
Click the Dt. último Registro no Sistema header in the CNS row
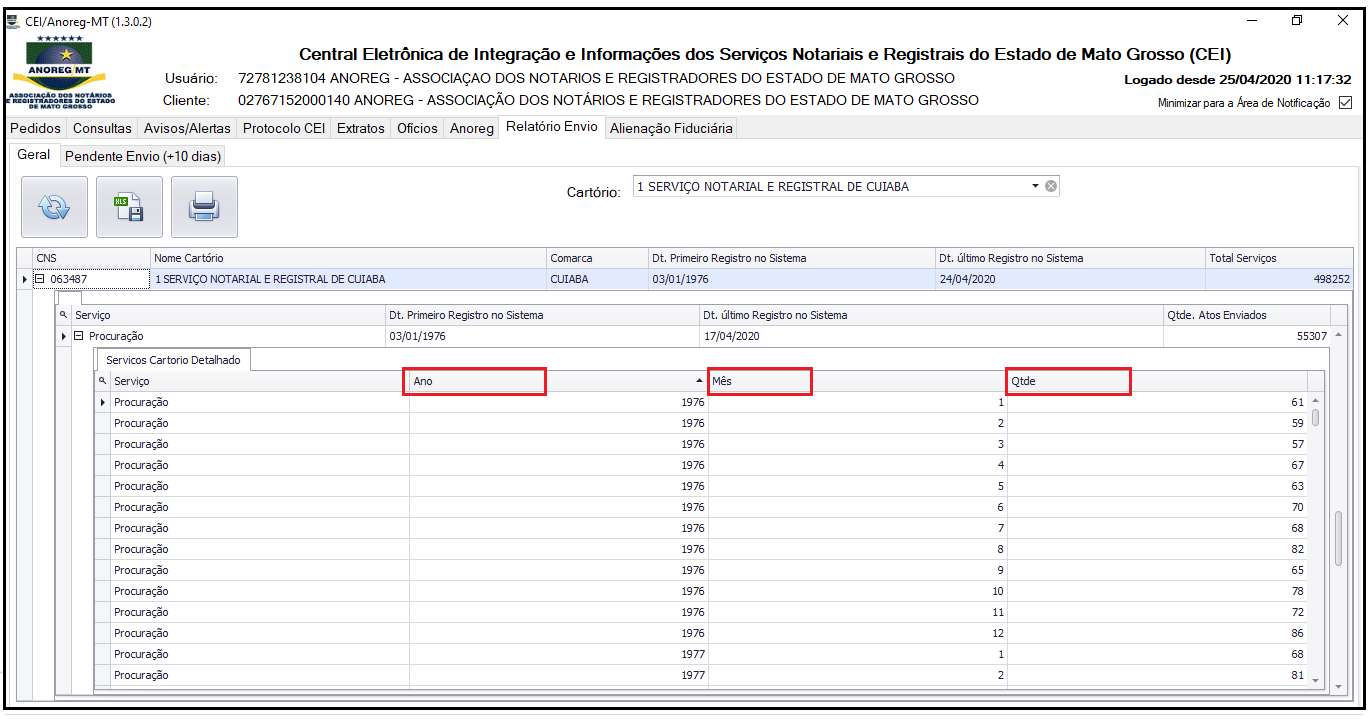pyautogui.click(x=1070, y=258)
